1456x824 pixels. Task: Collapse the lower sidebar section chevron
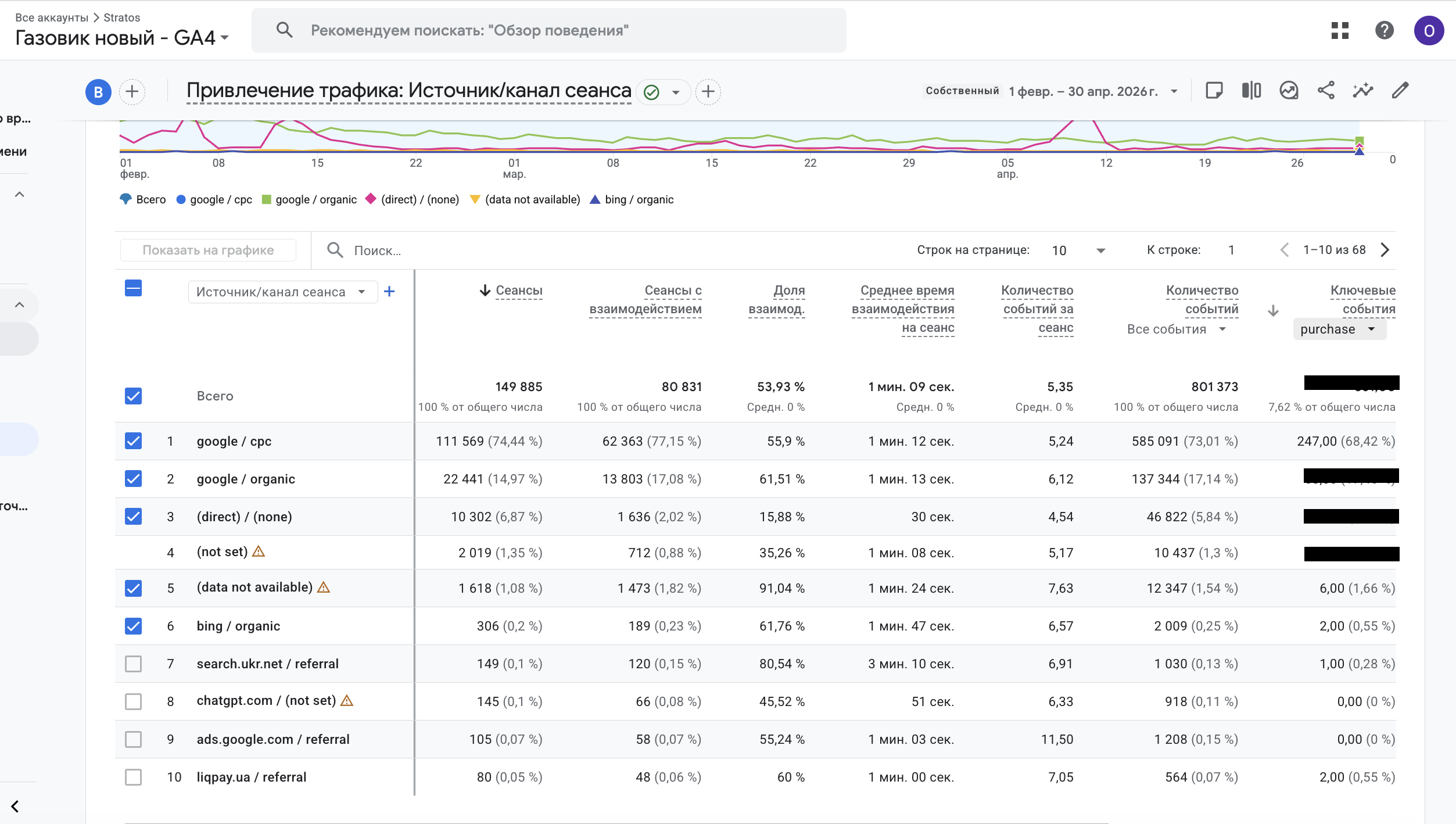coord(19,305)
